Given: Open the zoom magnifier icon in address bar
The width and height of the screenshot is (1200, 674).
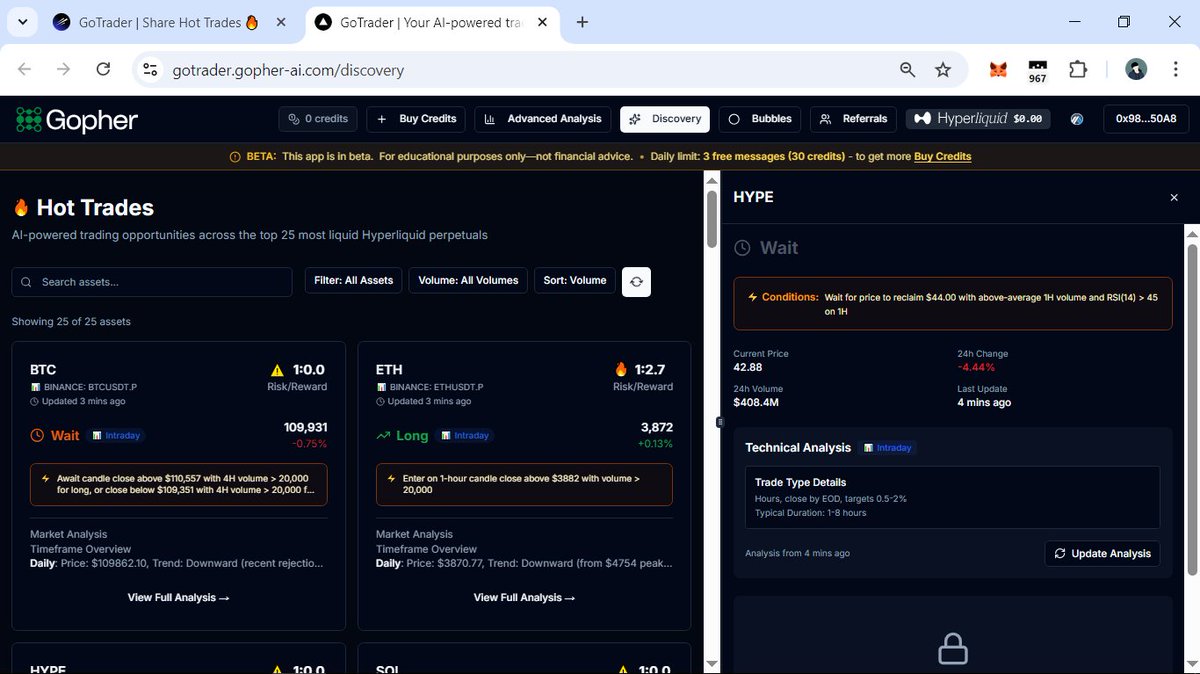Looking at the screenshot, I should [907, 69].
